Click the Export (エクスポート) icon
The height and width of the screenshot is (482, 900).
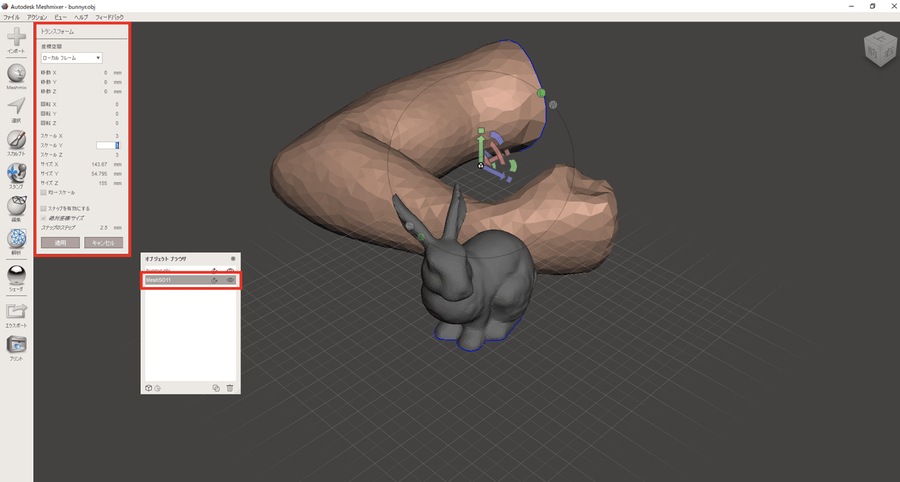pos(16,312)
